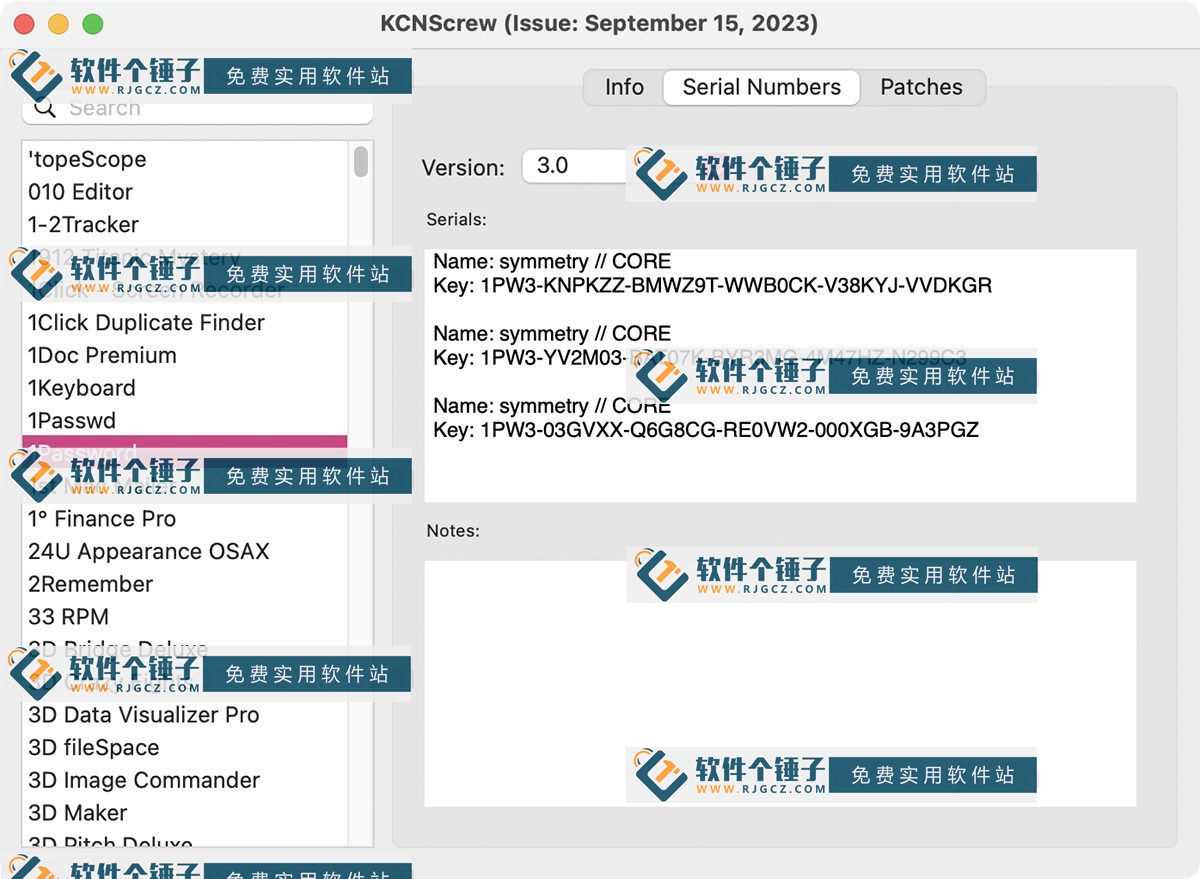Pick 1Keyboard from the app list
The width and height of the screenshot is (1200, 879).
185,388
